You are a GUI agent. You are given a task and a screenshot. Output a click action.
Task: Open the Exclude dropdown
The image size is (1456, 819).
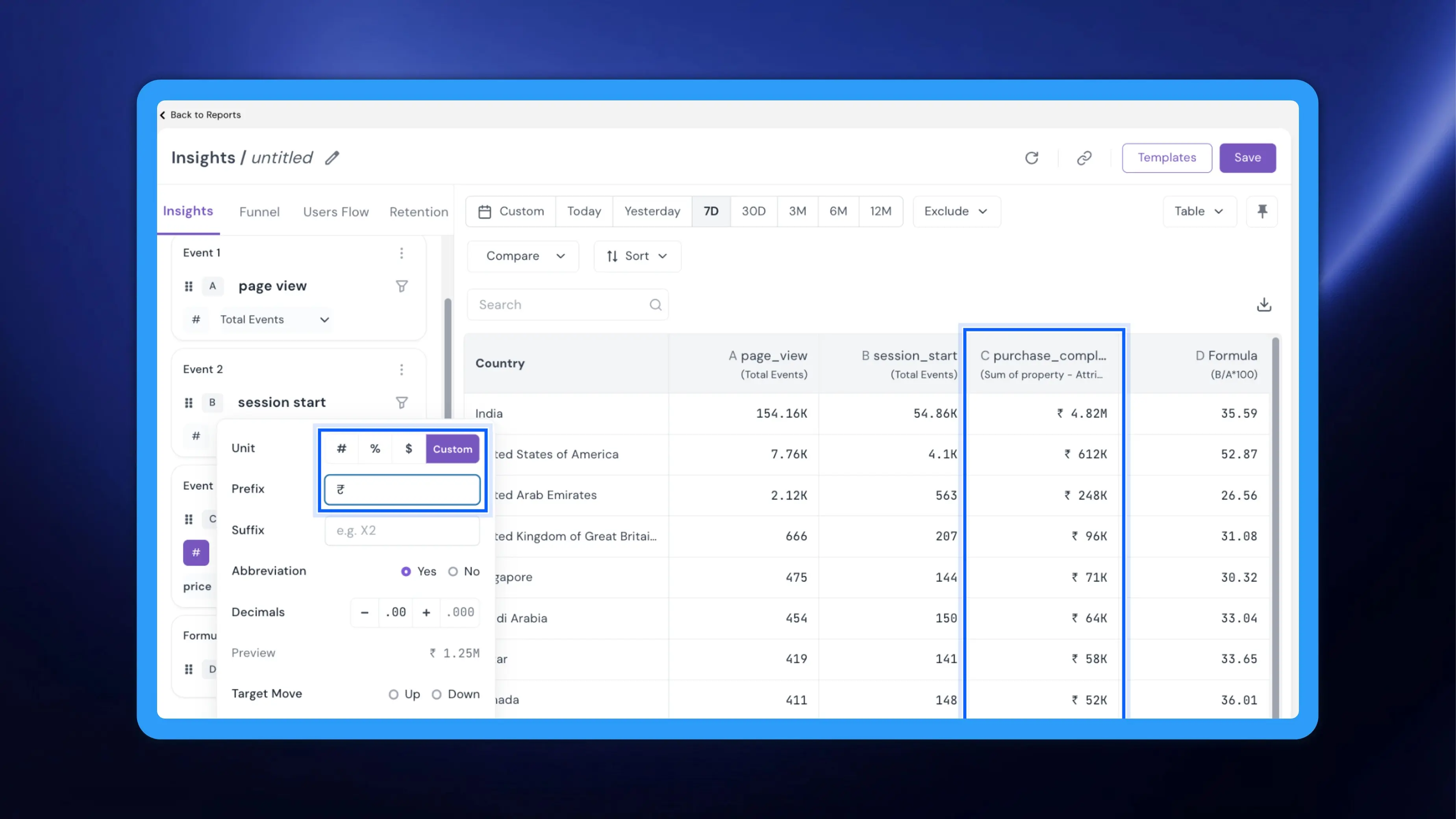956,211
